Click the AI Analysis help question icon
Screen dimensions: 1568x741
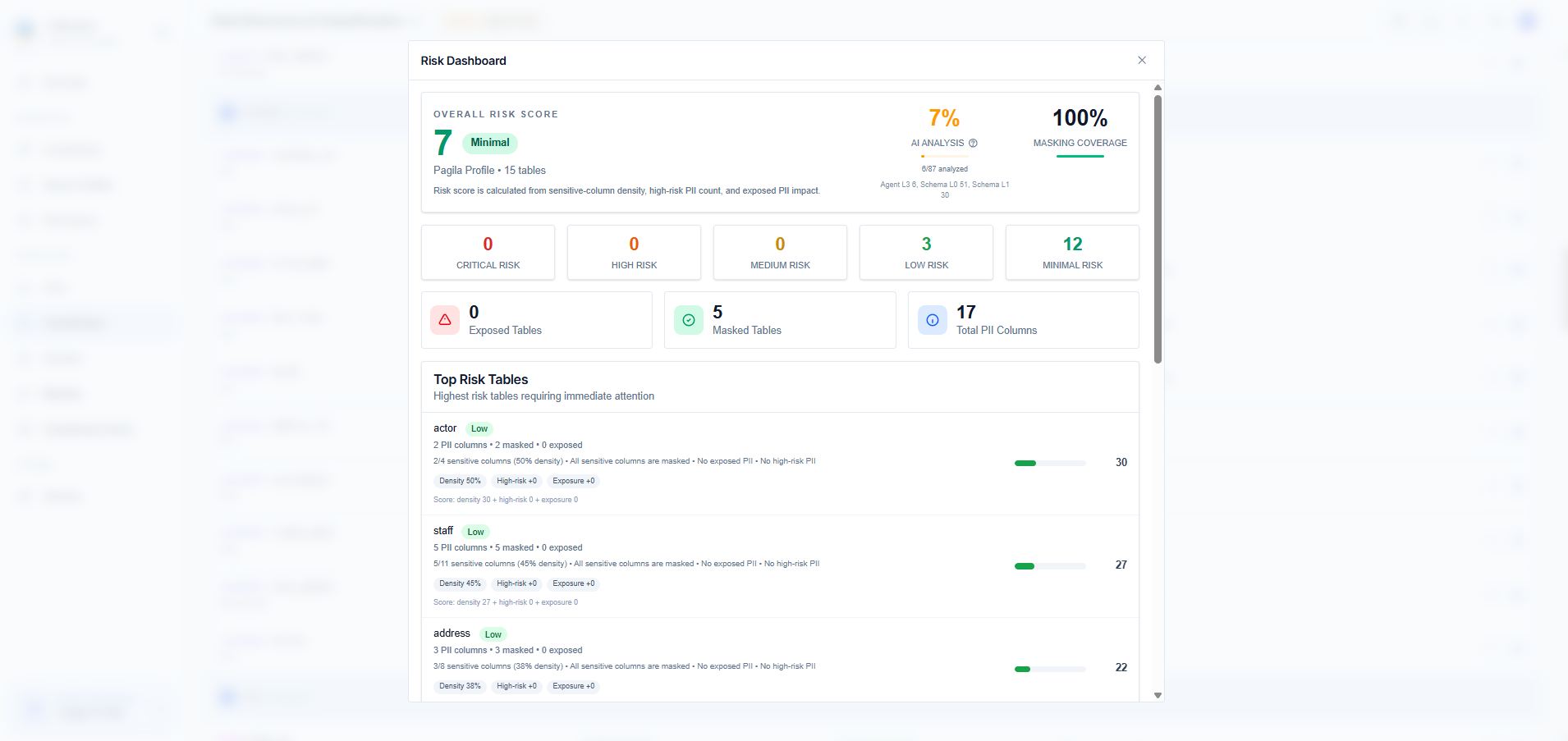point(973,143)
